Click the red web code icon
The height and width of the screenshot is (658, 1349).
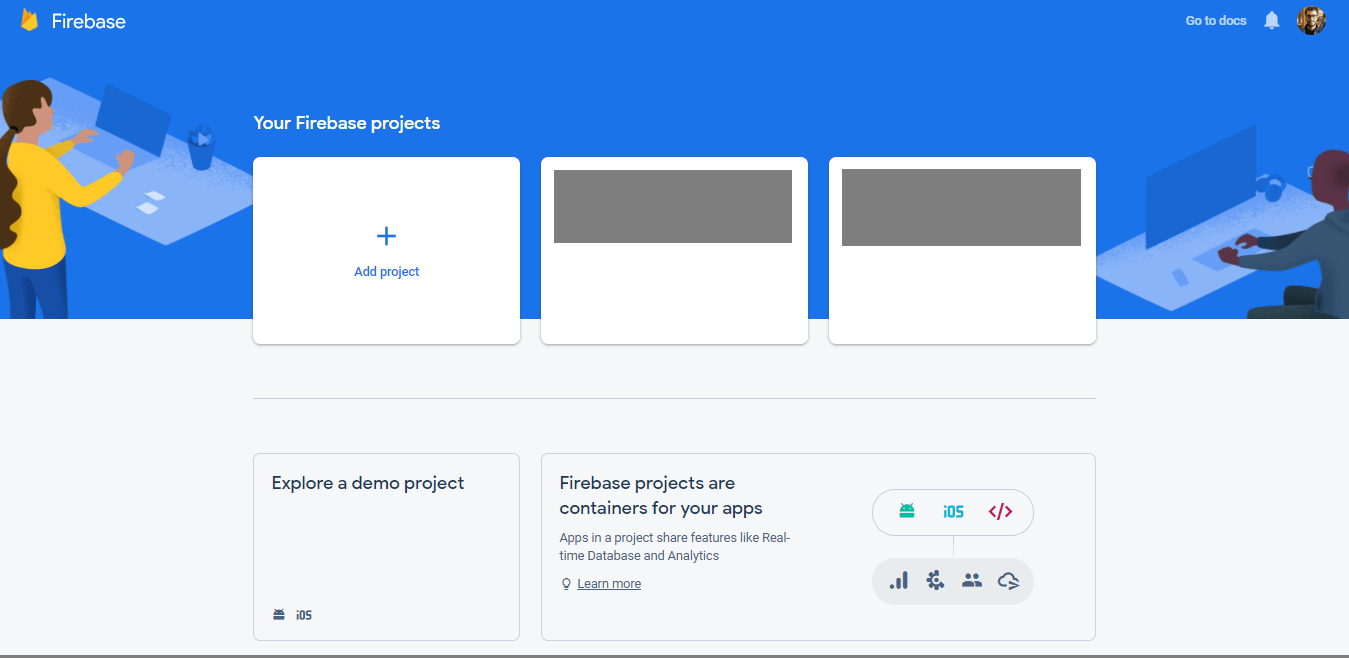[x=1000, y=512]
